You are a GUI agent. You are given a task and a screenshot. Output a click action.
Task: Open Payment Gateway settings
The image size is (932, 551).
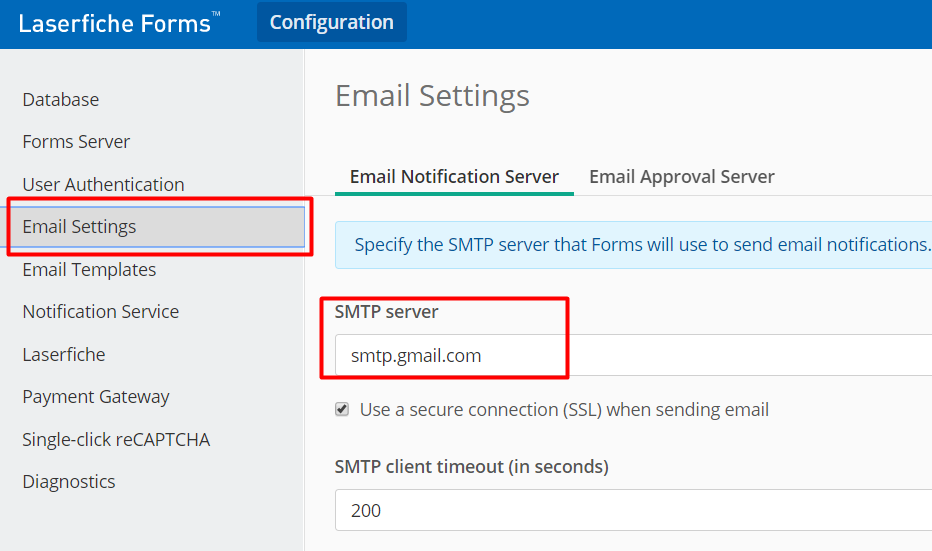pos(96,396)
